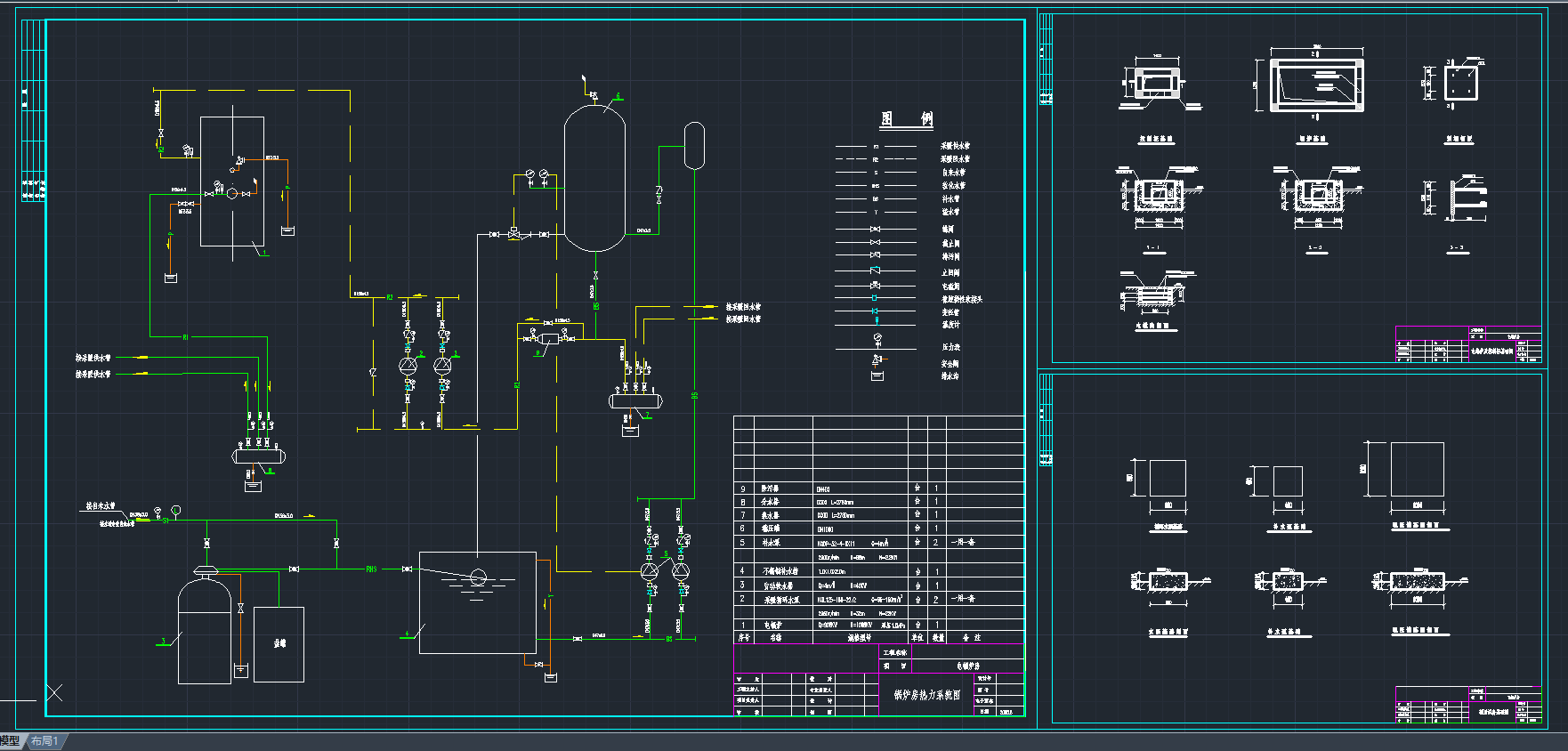This screenshot has height=751, width=1568.
Task: Click the equipment table row number 9
Action: [743, 489]
